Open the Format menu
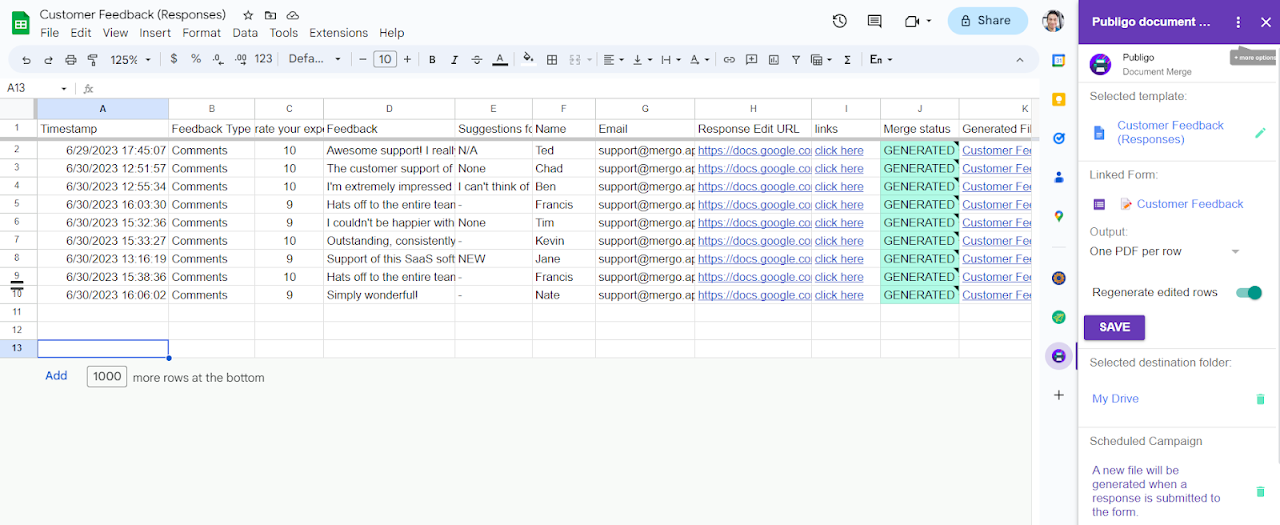Screen dimensions: 1280x525 click(x=201, y=33)
